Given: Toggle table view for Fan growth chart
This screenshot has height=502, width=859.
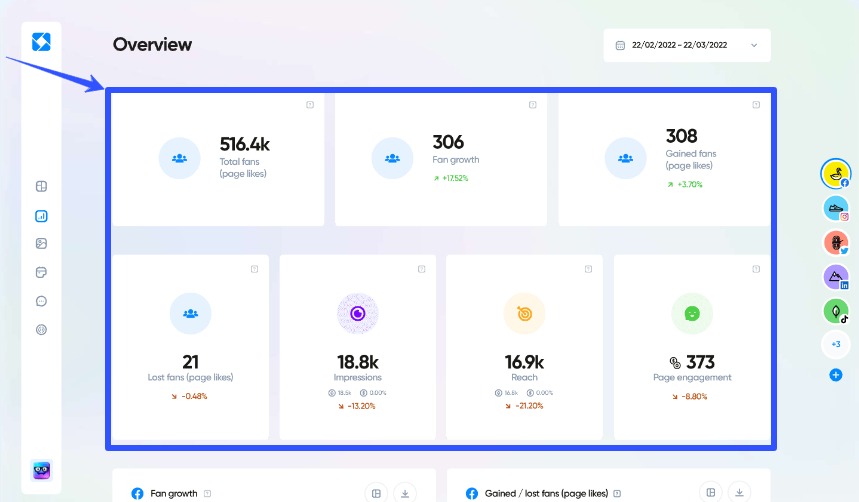Looking at the screenshot, I should coord(376,492).
